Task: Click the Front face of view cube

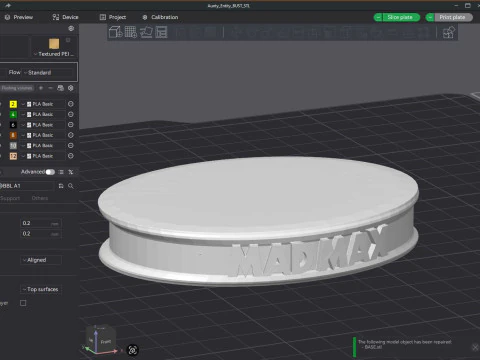Action: click(106, 342)
